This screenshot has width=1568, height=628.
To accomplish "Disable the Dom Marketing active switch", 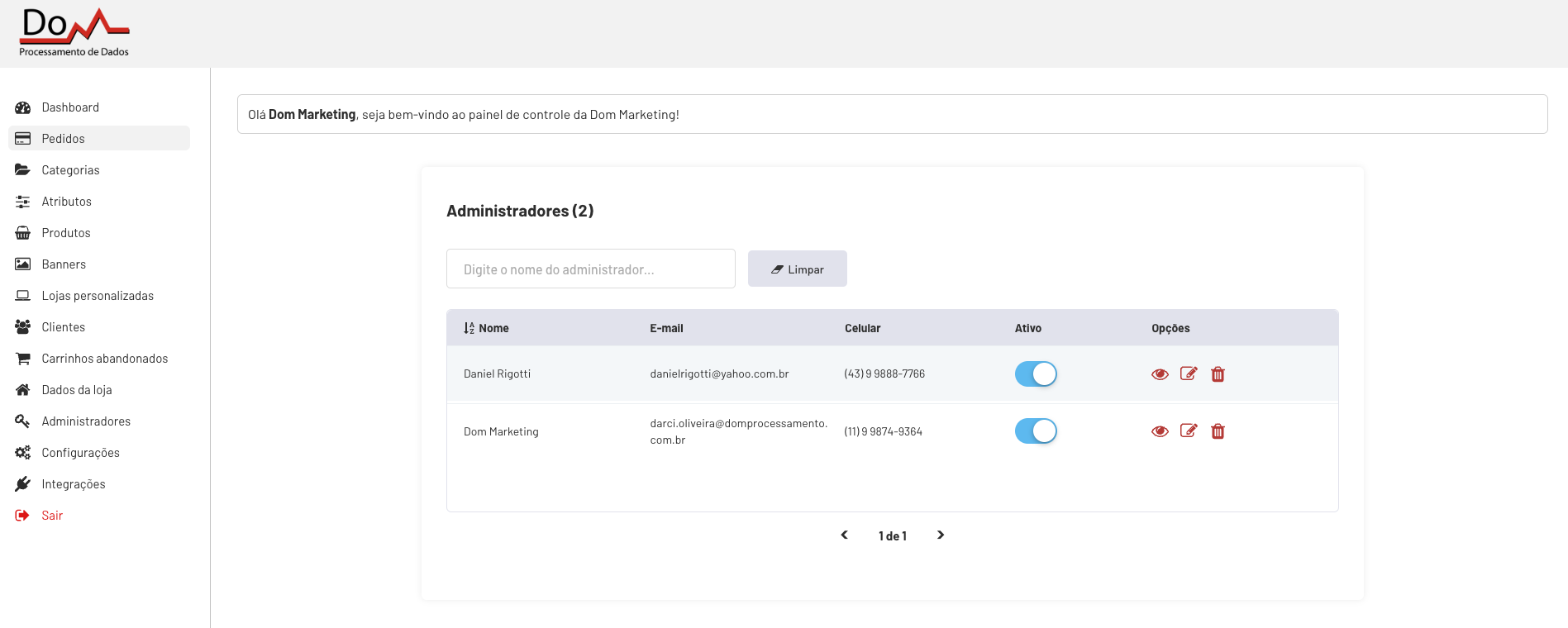I will click(x=1036, y=431).
